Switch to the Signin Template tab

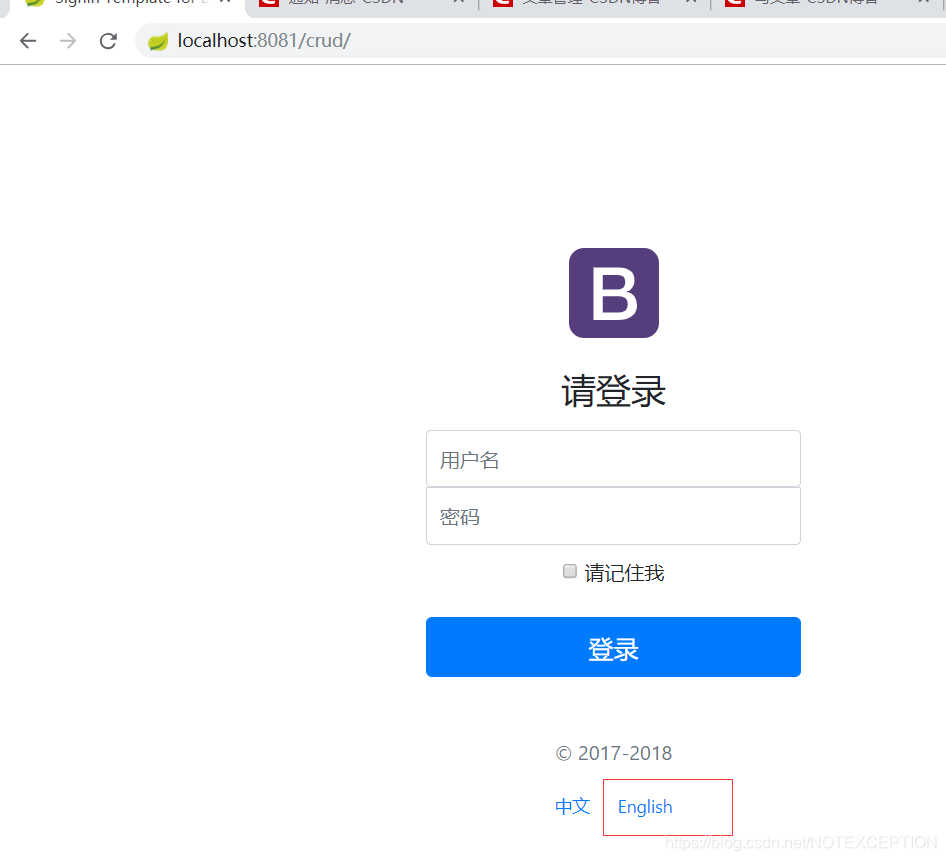(124, 4)
